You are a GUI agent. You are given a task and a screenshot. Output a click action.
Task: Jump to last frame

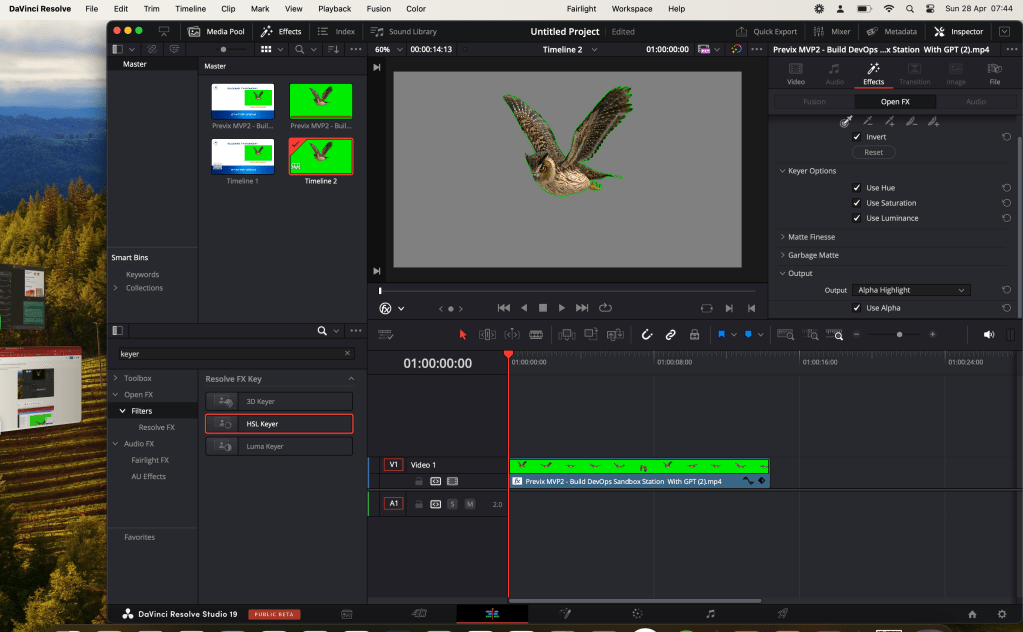582,308
